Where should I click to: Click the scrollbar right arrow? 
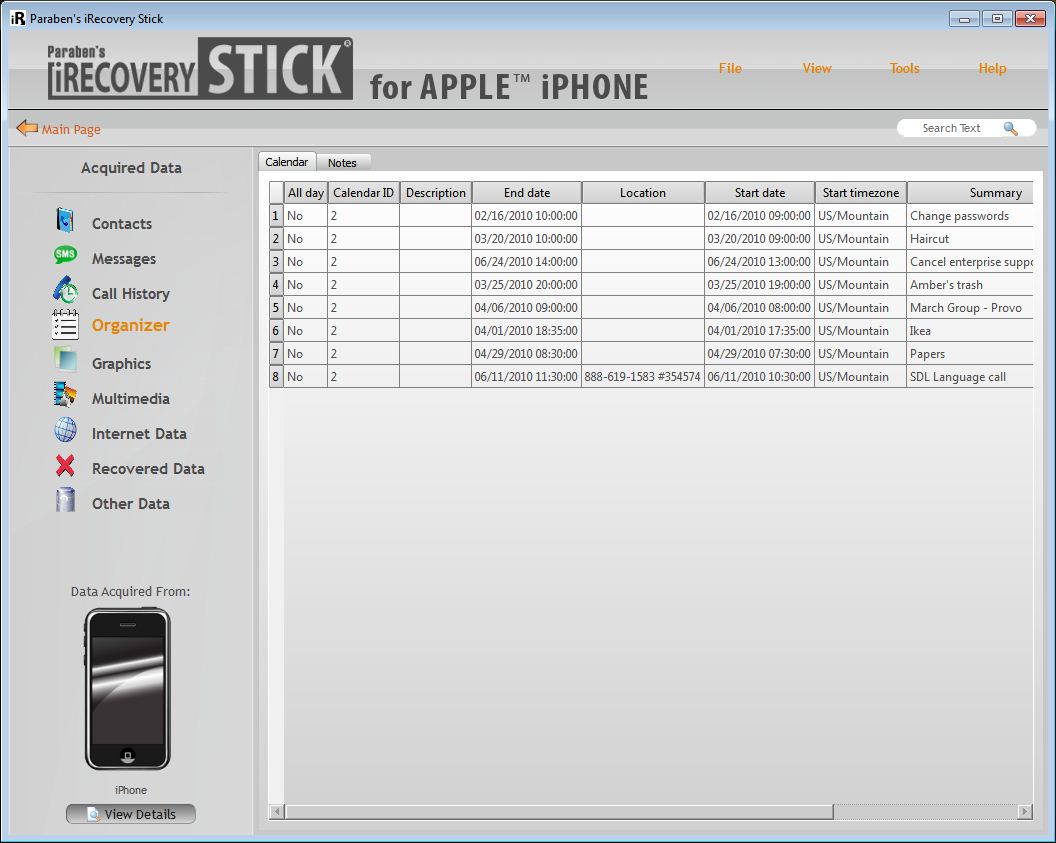(1025, 812)
